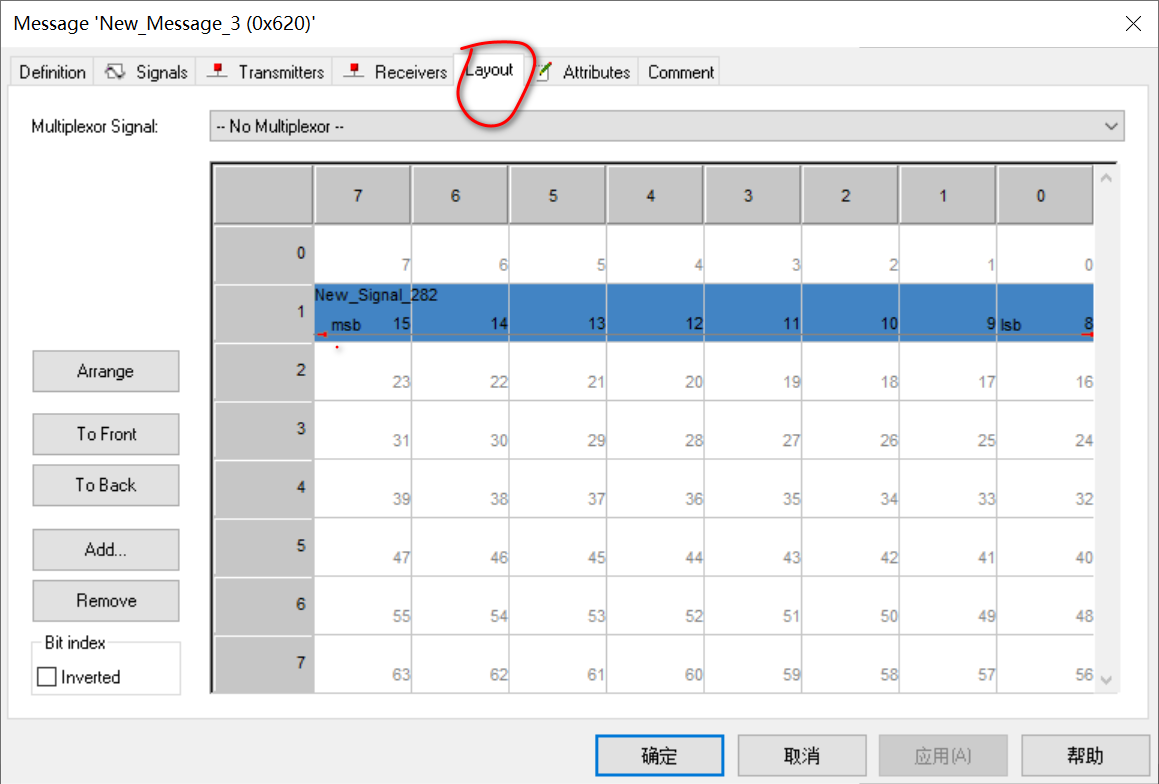Confirm with the 确定 button
Viewport: 1159px width, 784px height.
[659, 755]
